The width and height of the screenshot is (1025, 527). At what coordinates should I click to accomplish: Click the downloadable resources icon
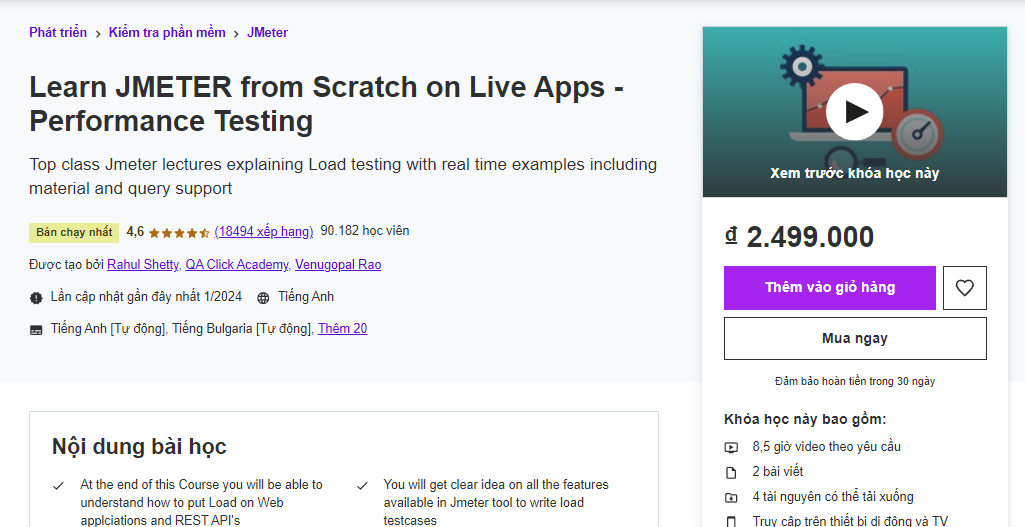(731, 497)
